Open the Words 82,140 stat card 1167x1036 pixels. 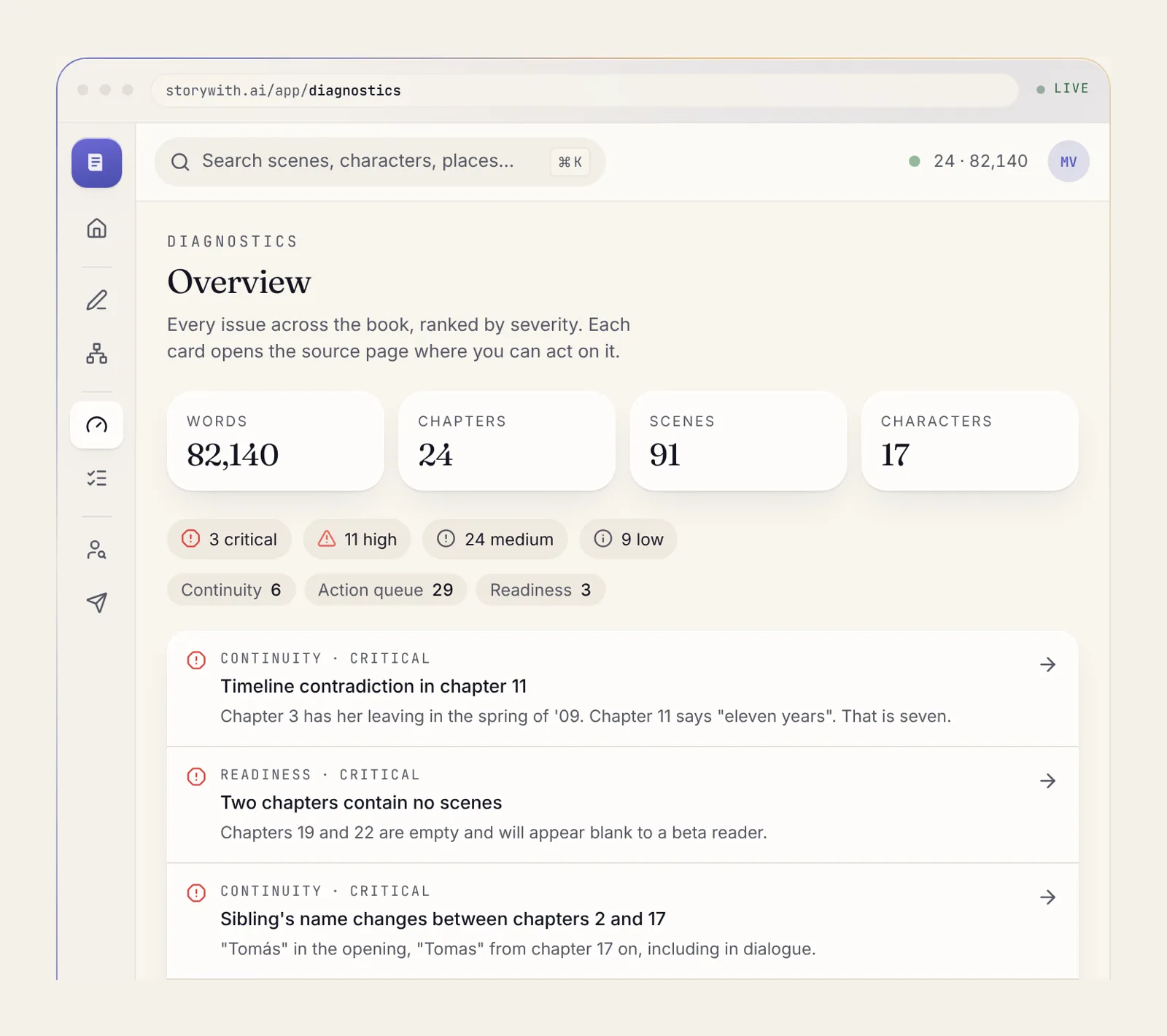pos(276,441)
